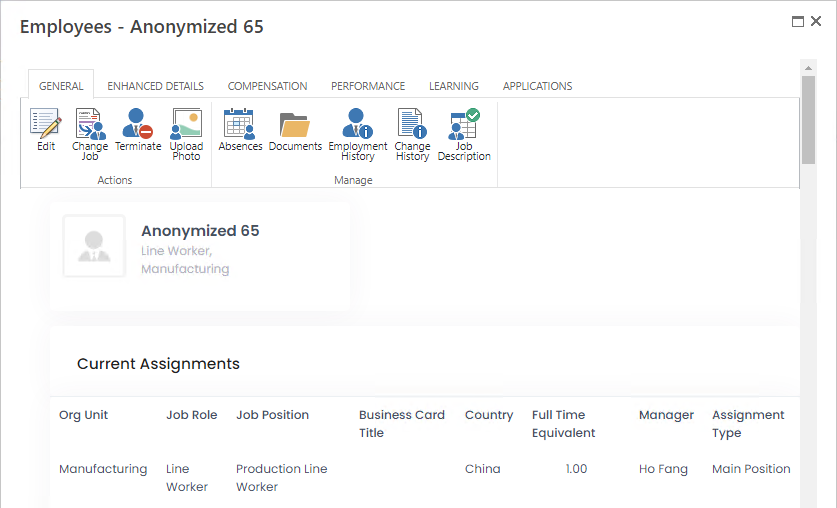Viewport: 837px width, 508px height.
Task: Switch to the General tab
Action: coord(61,86)
